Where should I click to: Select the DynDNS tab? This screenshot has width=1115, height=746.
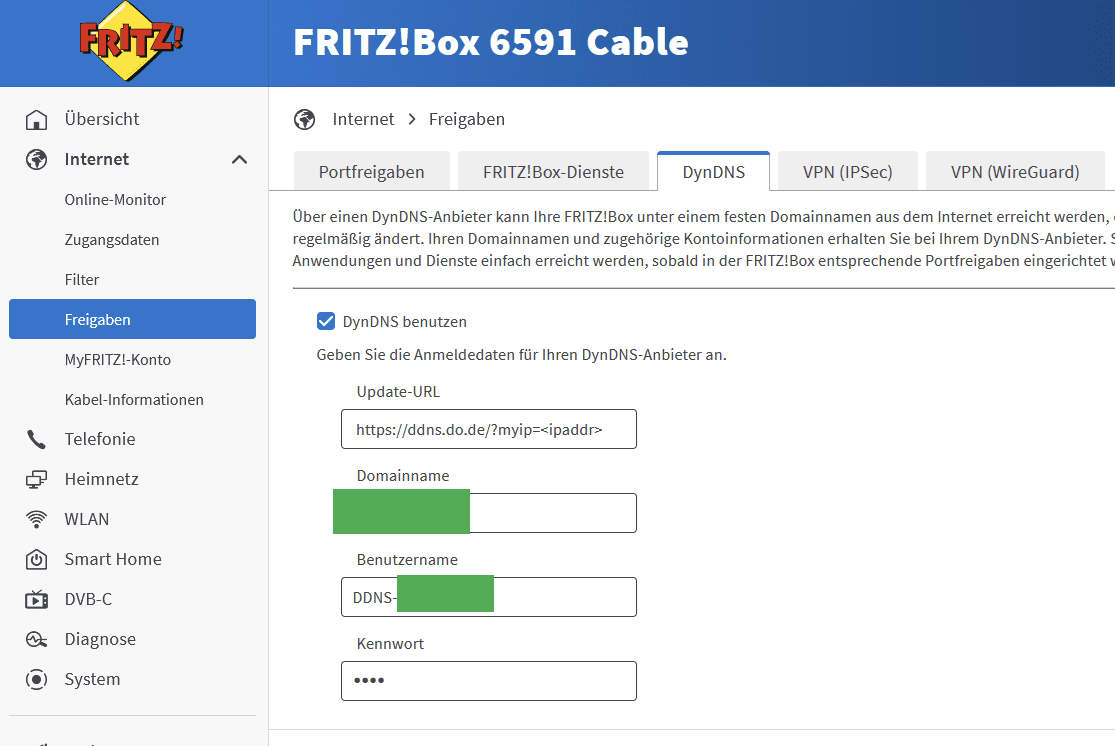click(713, 172)
